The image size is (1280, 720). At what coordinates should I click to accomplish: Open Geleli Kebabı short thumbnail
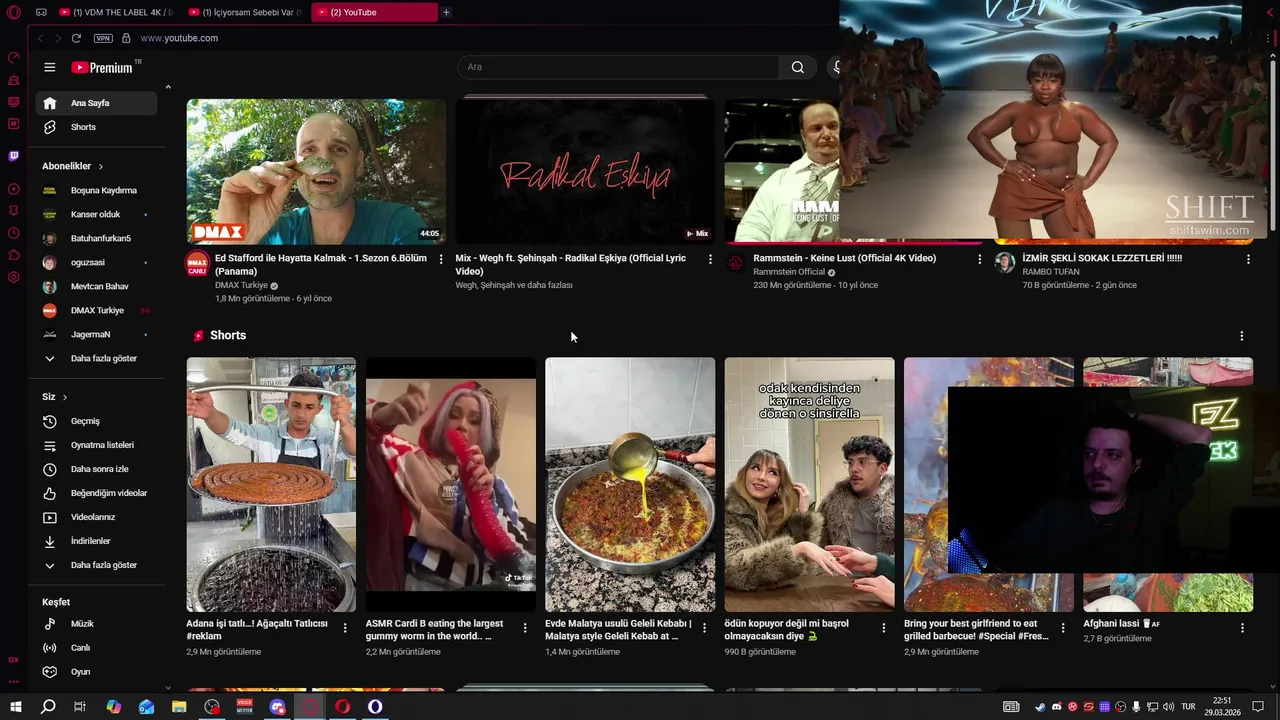630,485
